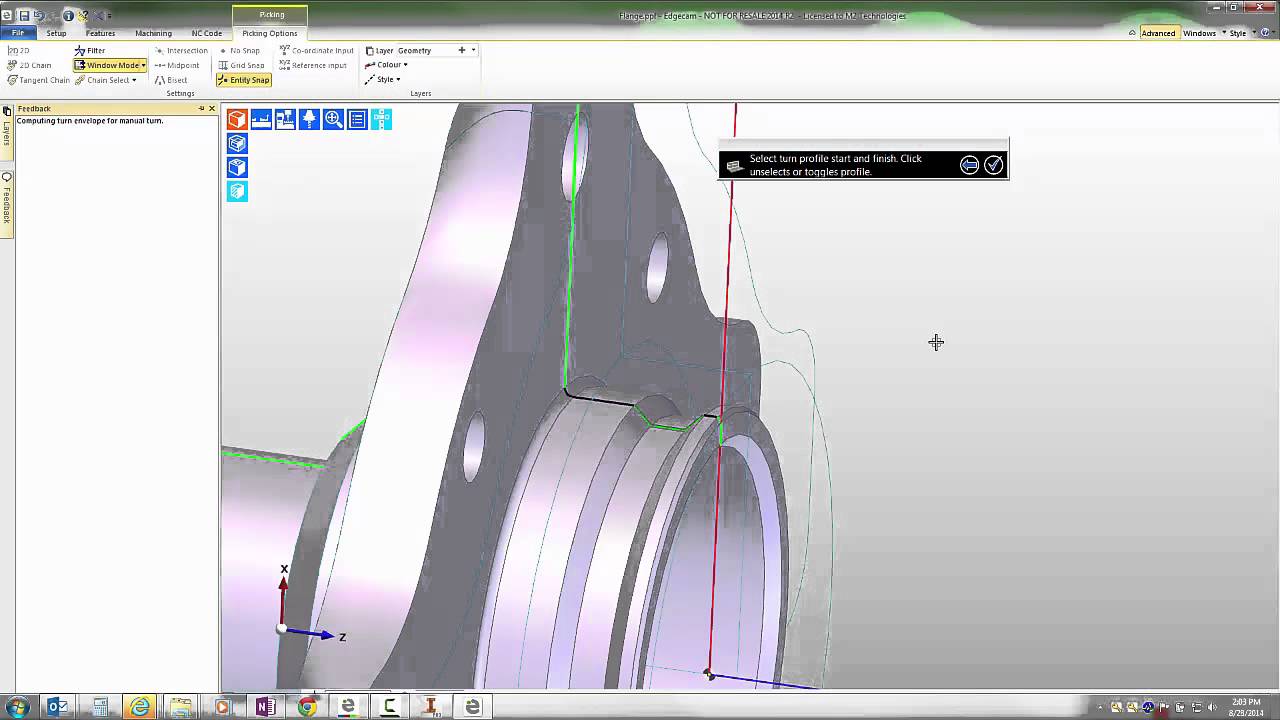Open the Chain Select dropdown

pos(105,80)
